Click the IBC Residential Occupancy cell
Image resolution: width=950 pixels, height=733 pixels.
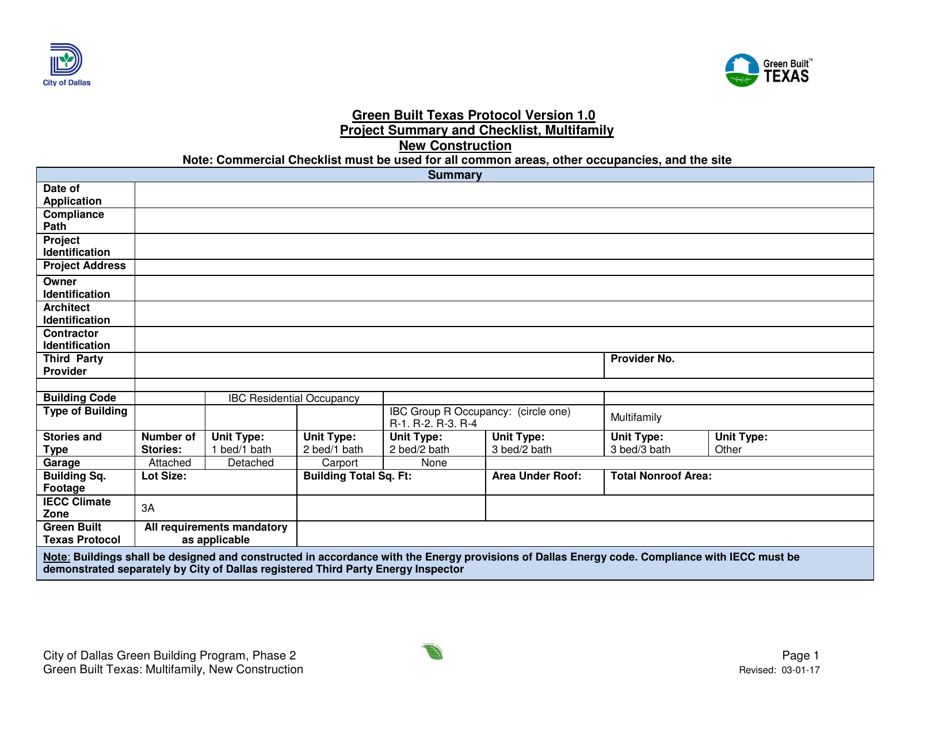(x=294, y=398)
